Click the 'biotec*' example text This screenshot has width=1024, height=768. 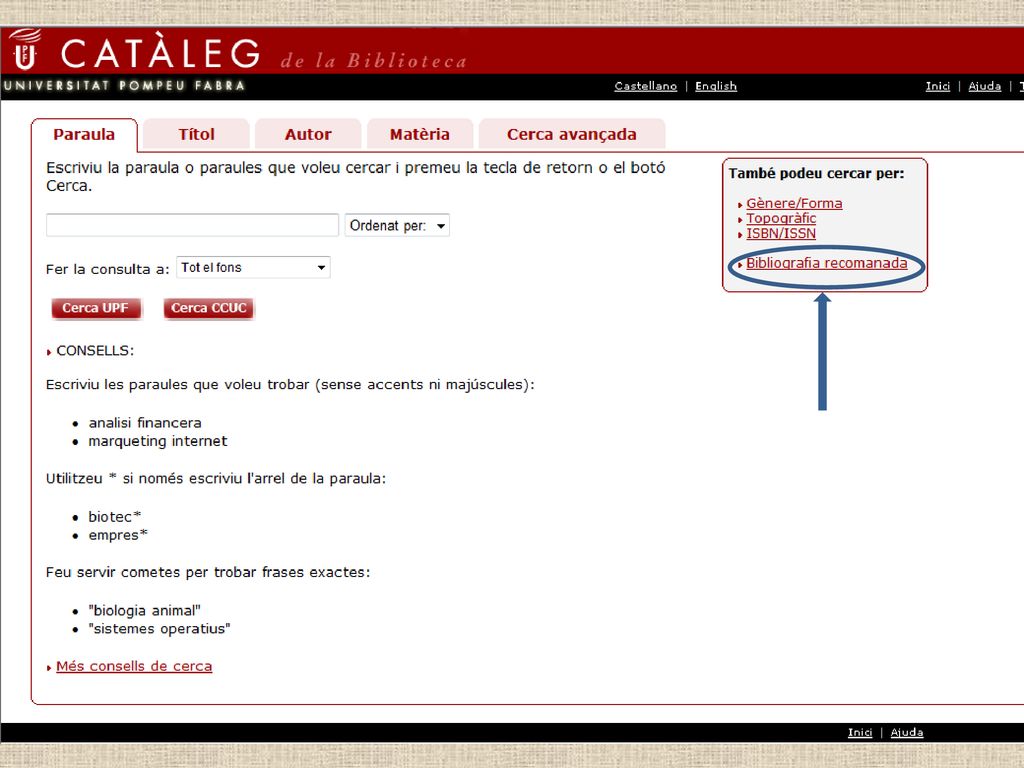[x=115, y=517]
